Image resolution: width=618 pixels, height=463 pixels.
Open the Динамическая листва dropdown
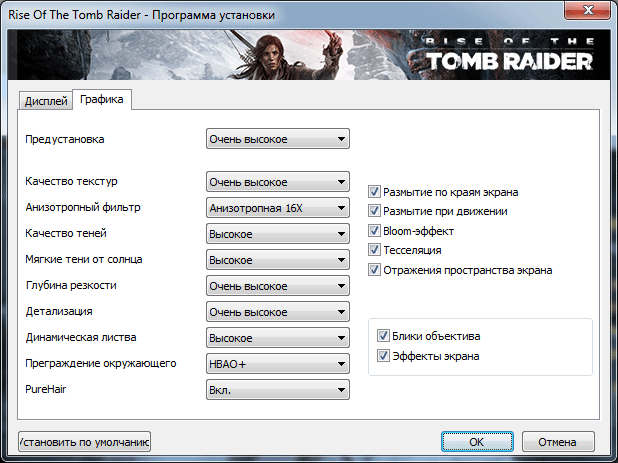click(x=277, y=338)
